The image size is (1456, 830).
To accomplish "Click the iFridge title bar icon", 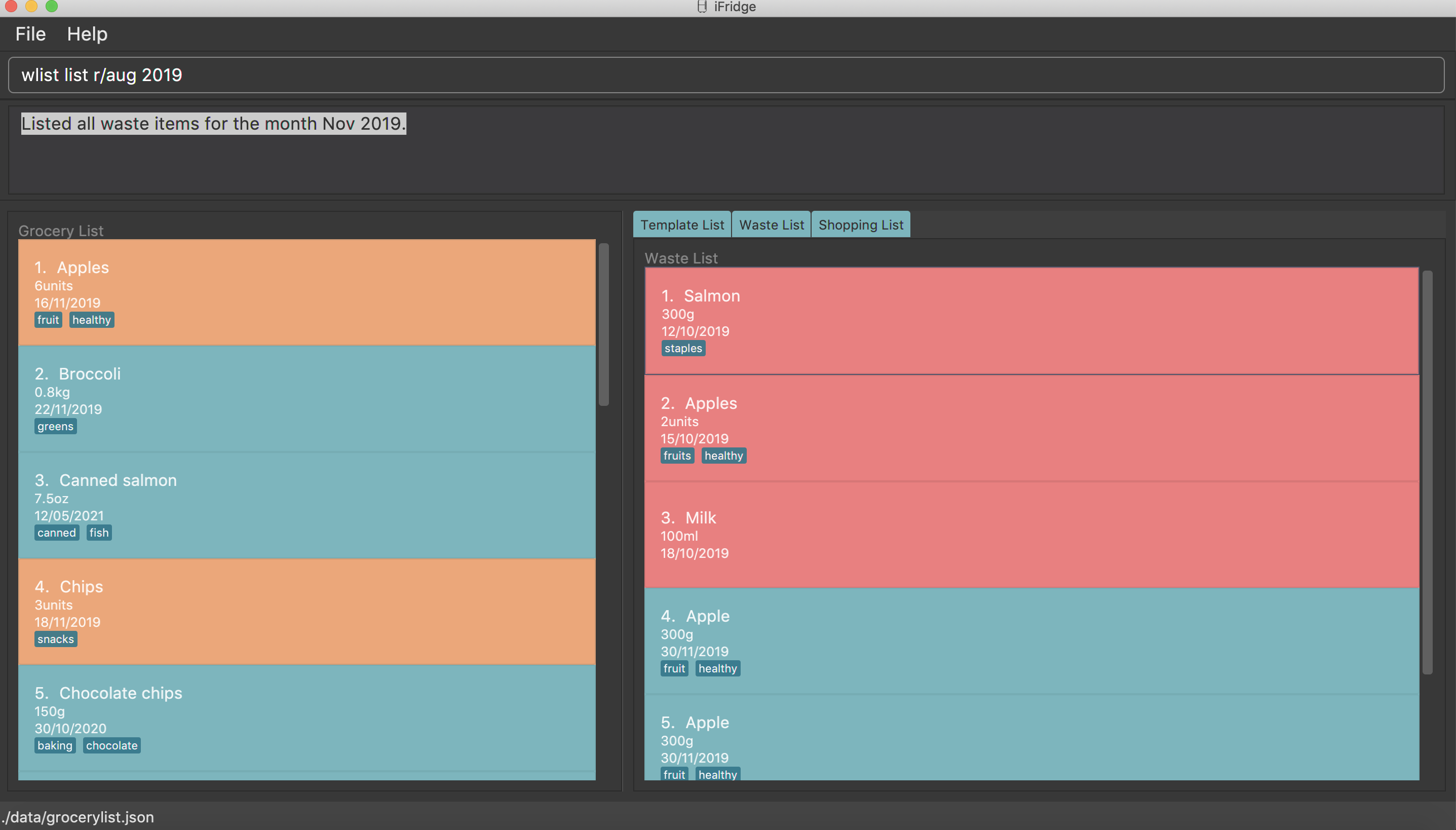I will click(702, 7).
